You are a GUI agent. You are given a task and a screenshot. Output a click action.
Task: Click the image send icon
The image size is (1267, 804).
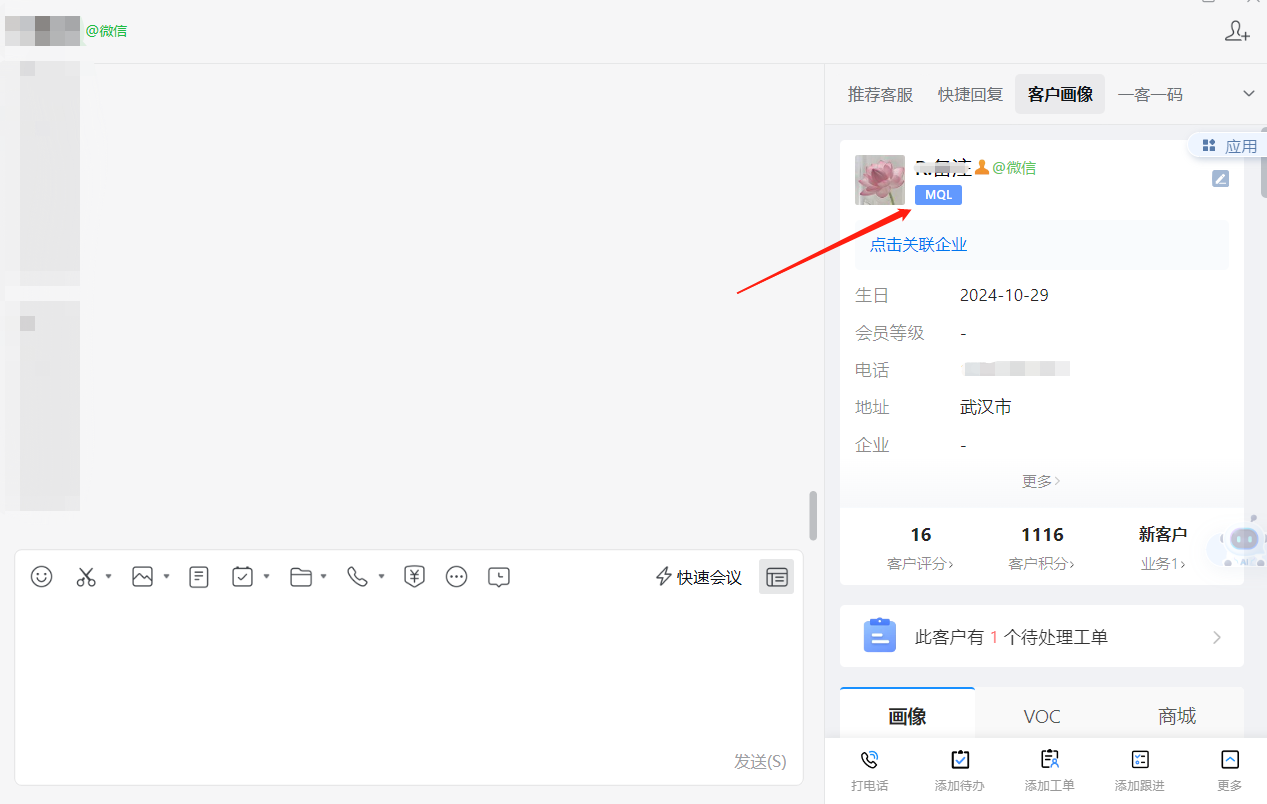coord(142,577)
